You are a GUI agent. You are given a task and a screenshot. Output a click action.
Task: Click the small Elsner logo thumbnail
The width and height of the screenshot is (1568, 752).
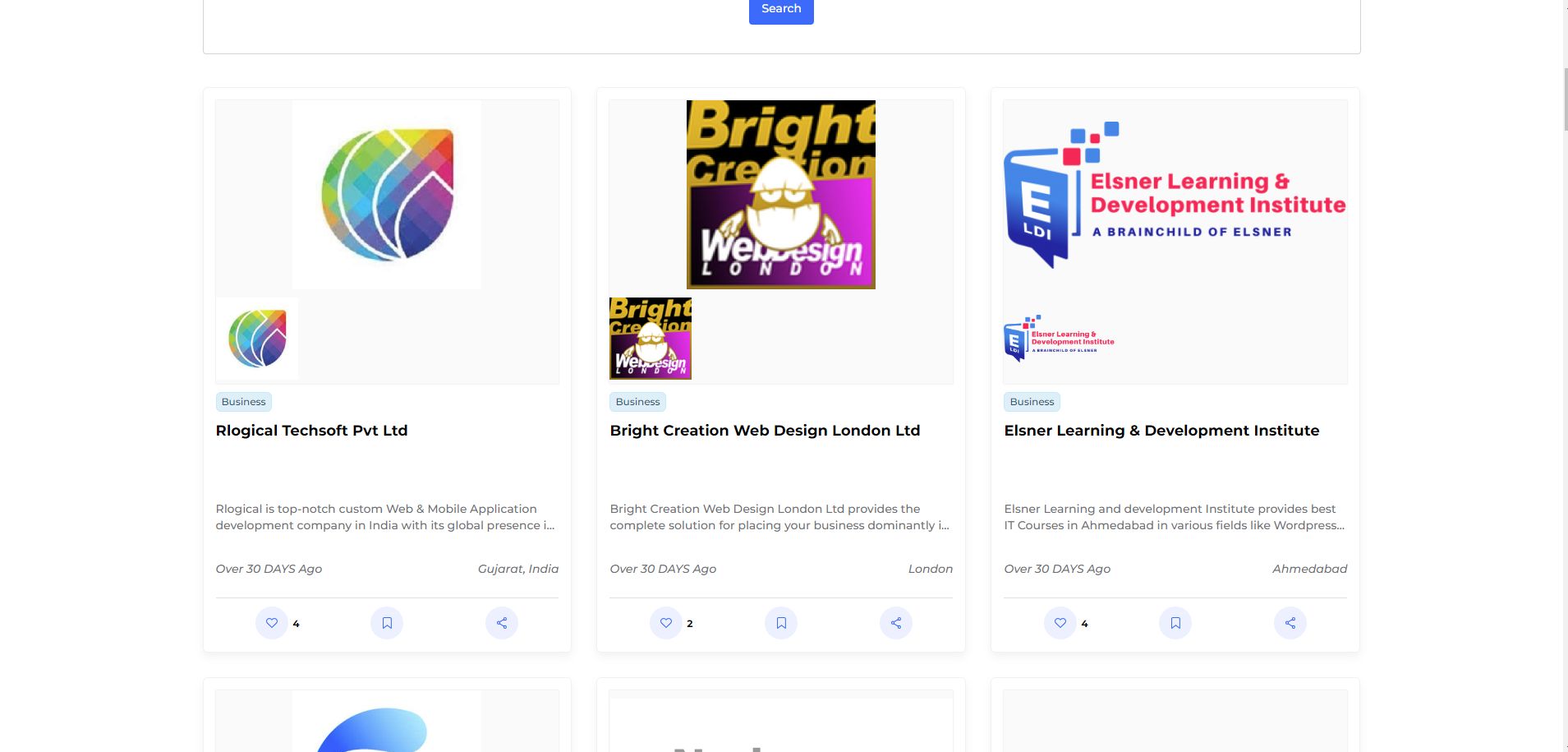pyautogui.click(x=1059, y=338)
